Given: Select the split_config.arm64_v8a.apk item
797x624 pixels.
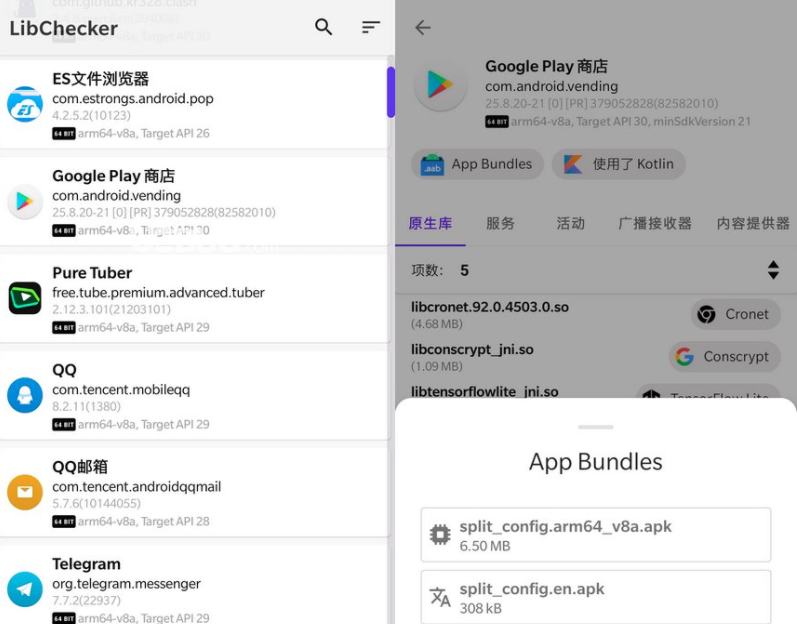Looking at the screenshot, I should tap(596, 535).
